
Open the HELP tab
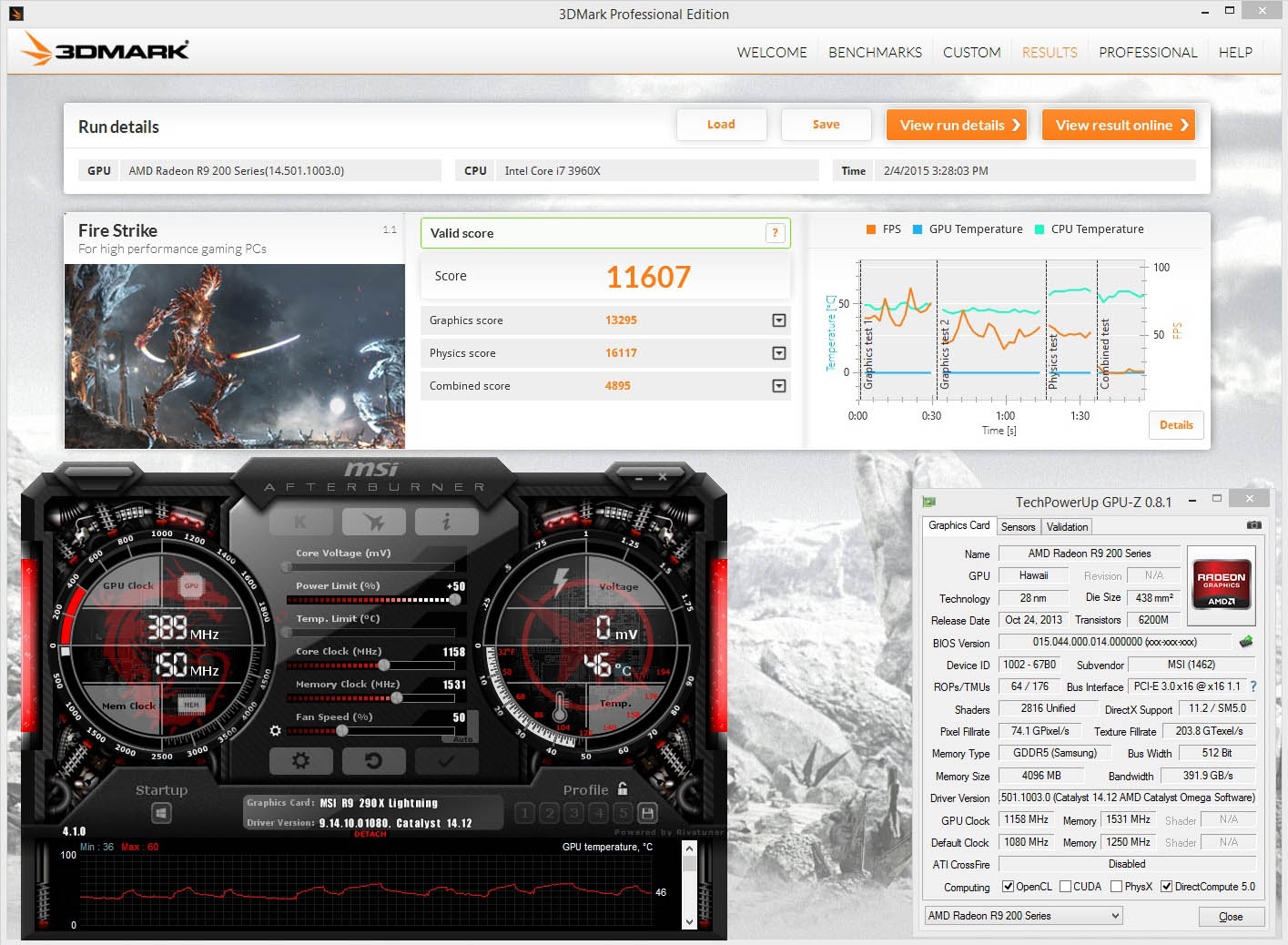1235,52
